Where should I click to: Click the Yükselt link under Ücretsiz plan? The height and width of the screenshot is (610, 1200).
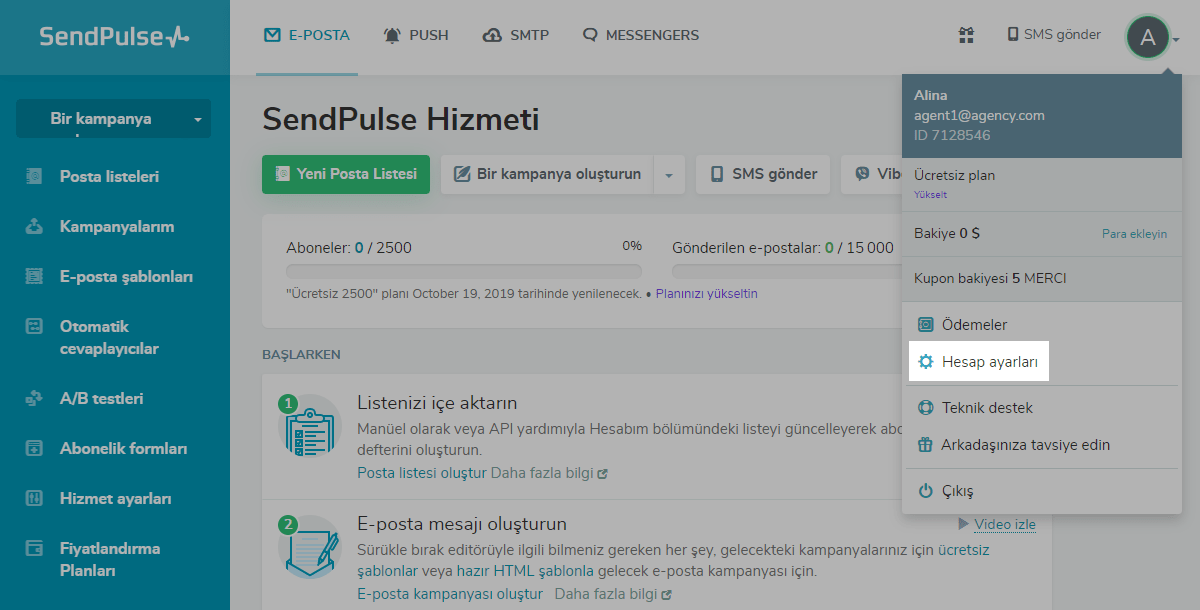[930, 195]
